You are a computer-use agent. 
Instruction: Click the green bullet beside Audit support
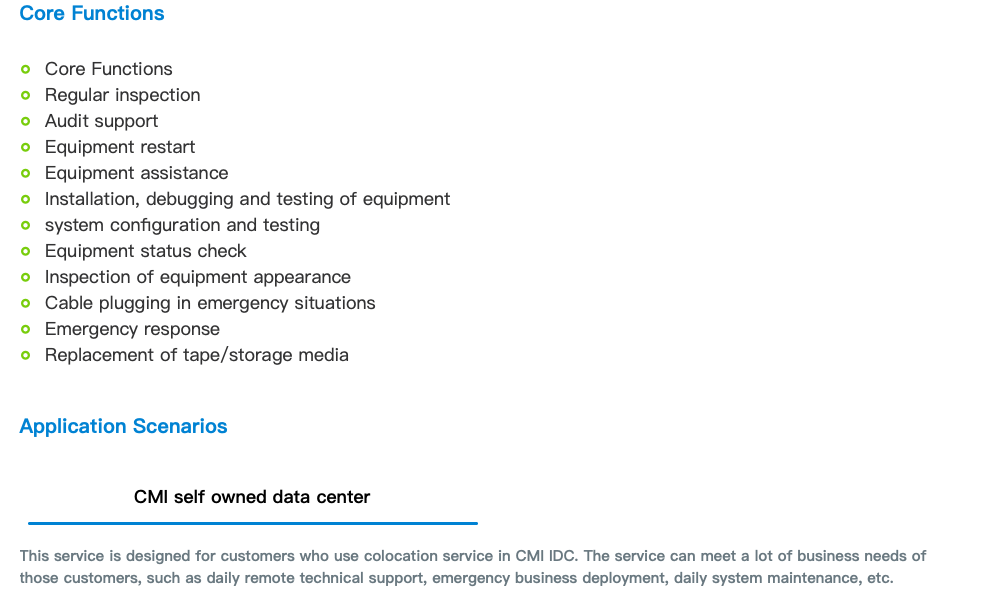(25, 121)
